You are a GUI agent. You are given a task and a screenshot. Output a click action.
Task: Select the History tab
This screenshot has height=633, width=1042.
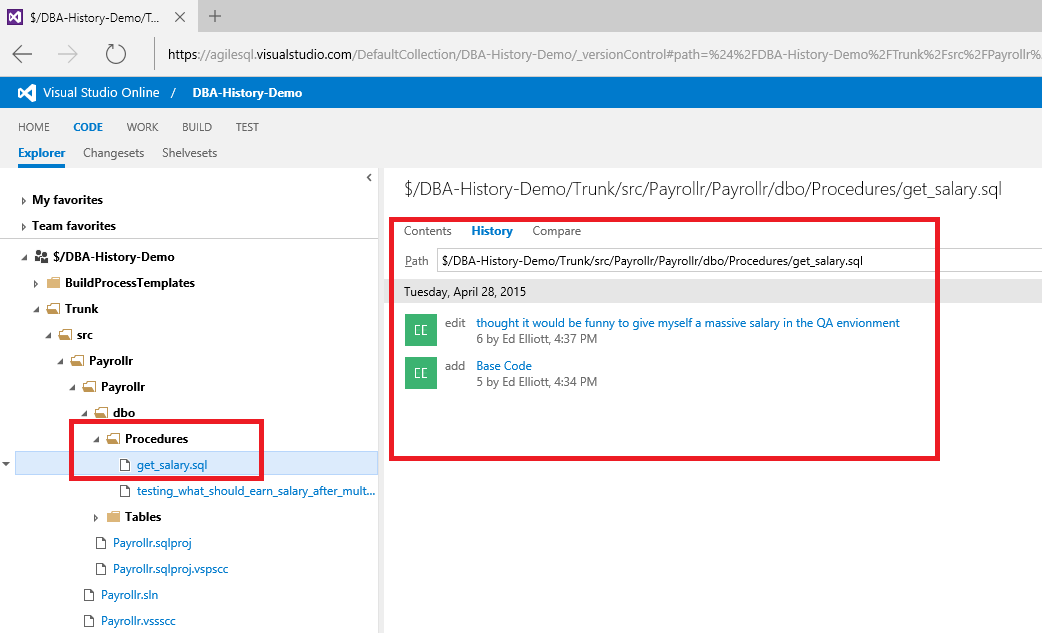click(x=492, y=230)
